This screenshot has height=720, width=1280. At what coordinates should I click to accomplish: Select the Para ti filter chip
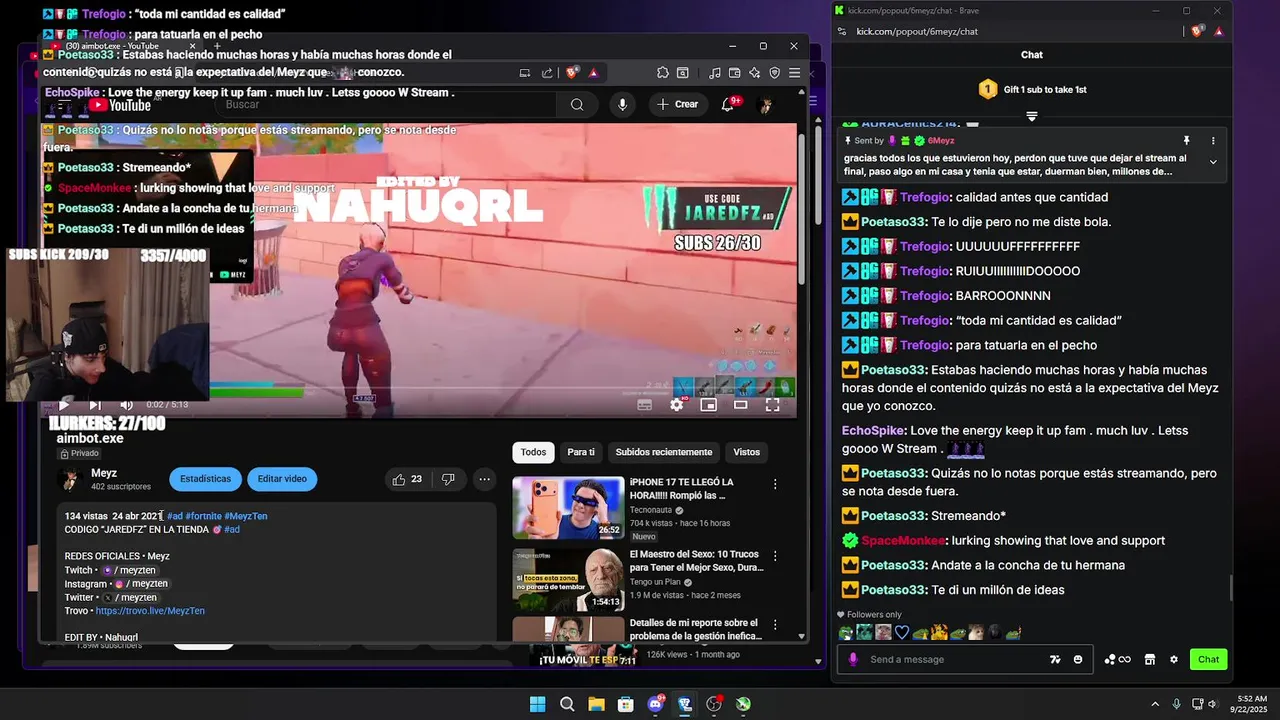click(581, 452)
